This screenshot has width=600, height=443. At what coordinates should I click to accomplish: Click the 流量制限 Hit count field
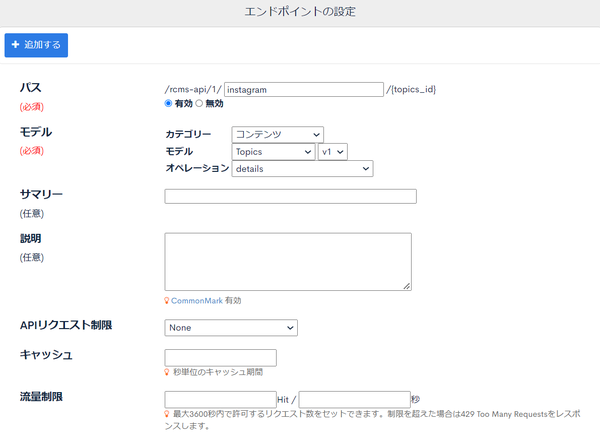[x=220, y=400]
